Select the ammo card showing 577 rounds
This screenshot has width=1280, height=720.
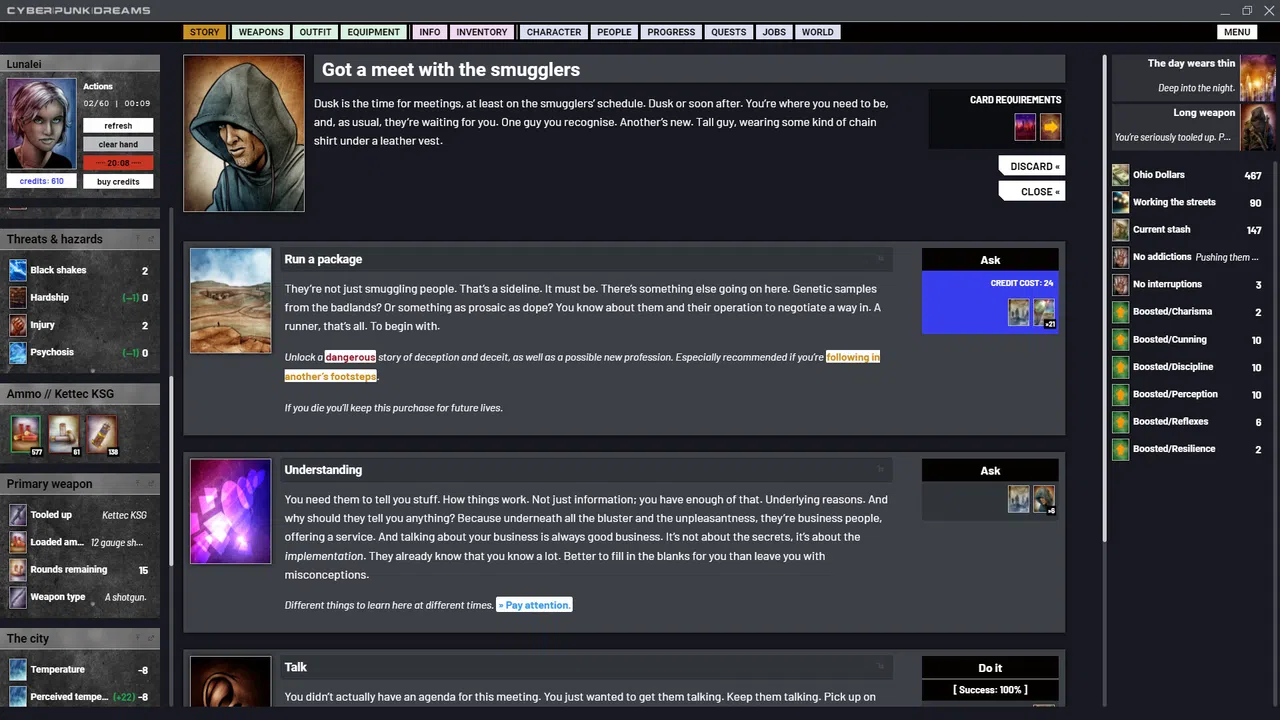click(x=26, y=435)
